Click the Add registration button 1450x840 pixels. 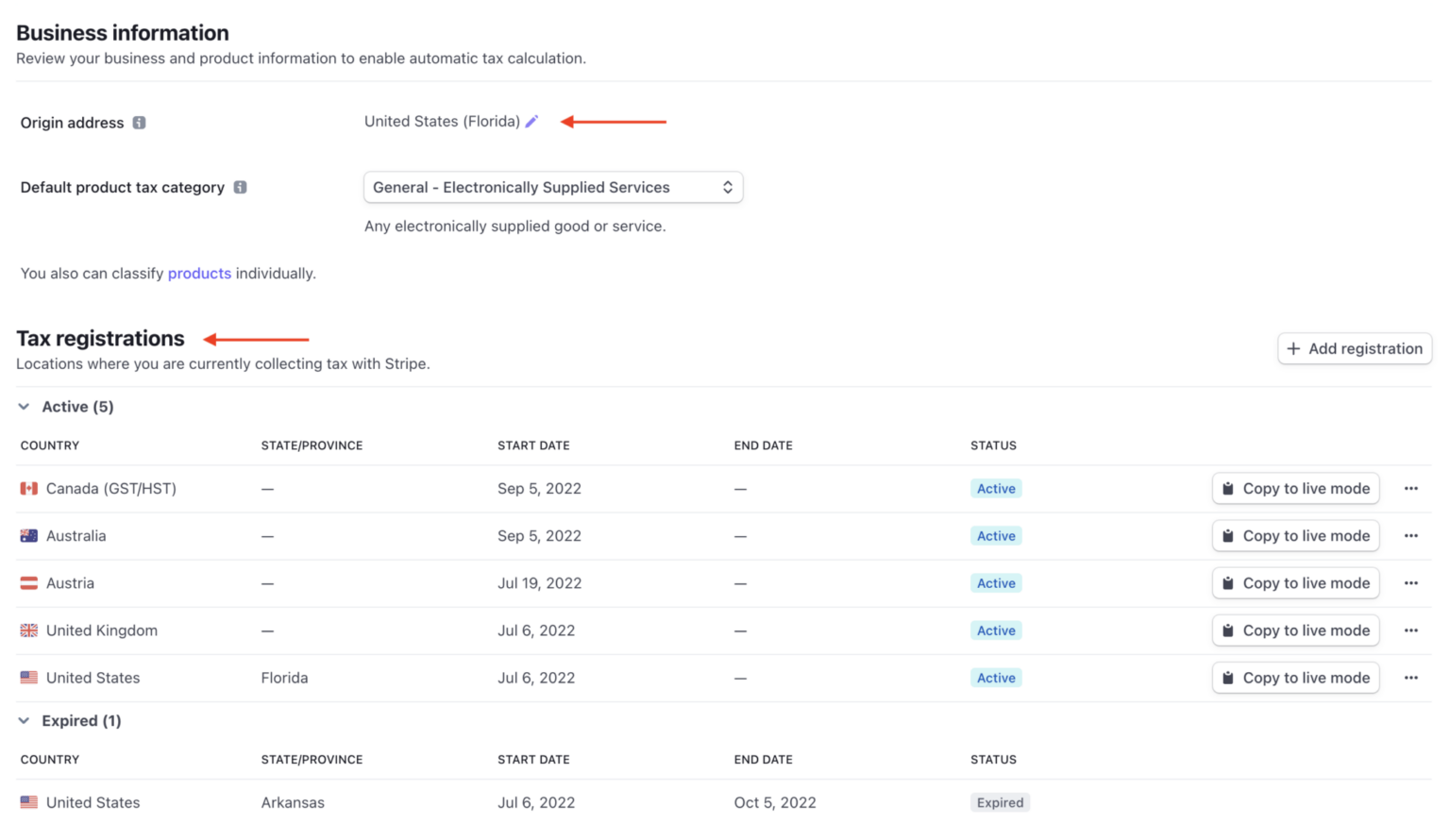click(x=1355, y=348)
